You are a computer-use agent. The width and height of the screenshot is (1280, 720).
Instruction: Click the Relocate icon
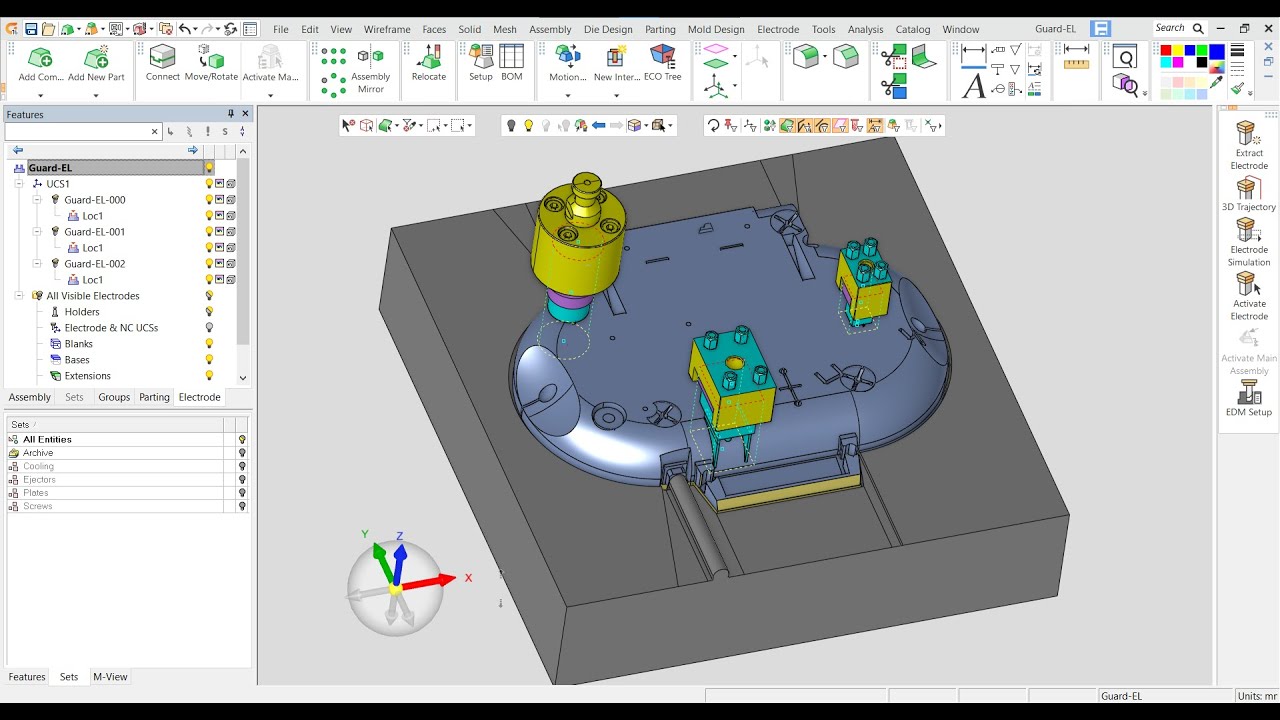coord(429,58)
